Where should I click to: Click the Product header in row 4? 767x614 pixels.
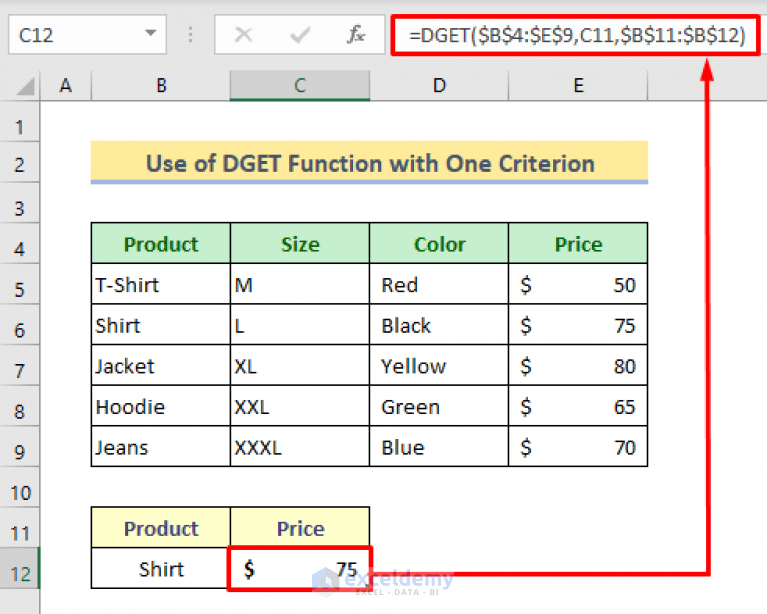click(x=161, y=244)
